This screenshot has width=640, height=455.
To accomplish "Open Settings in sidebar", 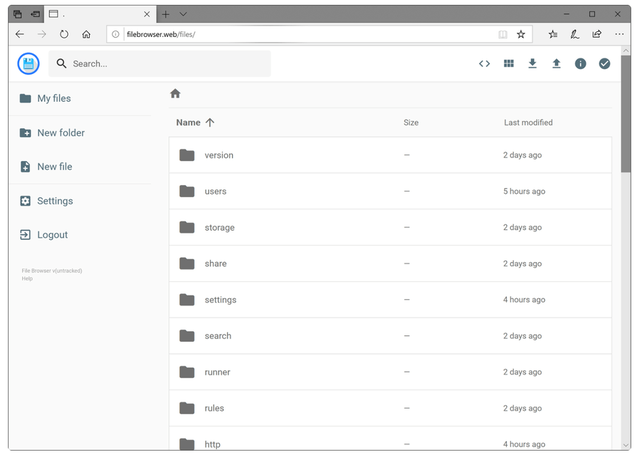I will 47,201.
